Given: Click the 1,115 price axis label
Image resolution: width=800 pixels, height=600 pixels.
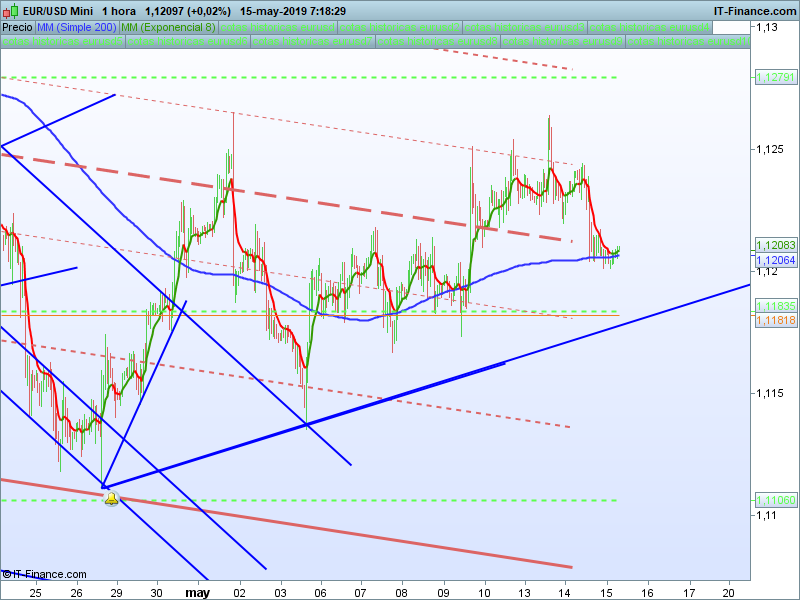Looking at the screenshot, I should pos(770,393).
